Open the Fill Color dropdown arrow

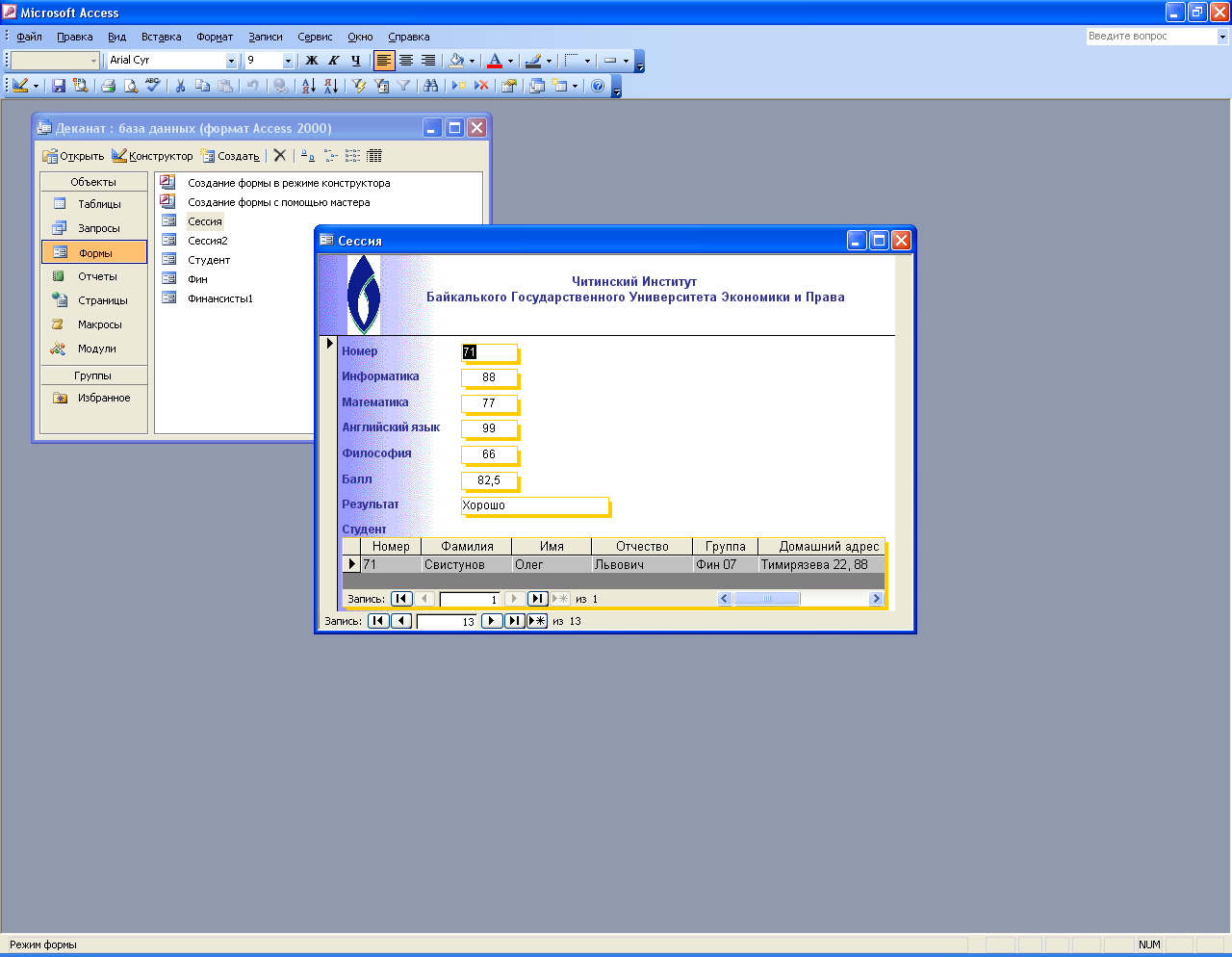click(472, 61)
